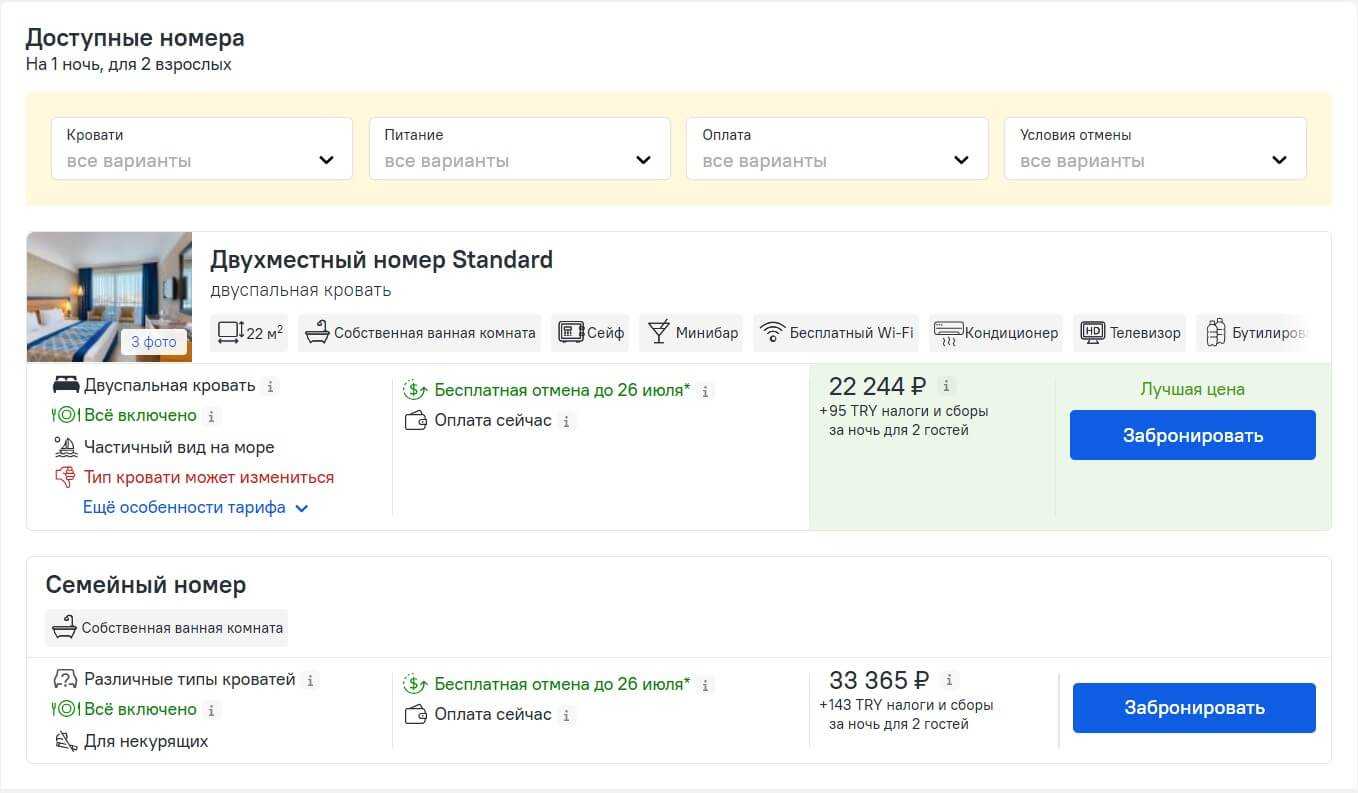Click the Двухместный номер Standard title
The height and width of the screenshot is (793, 1358).
pos(381,260)
